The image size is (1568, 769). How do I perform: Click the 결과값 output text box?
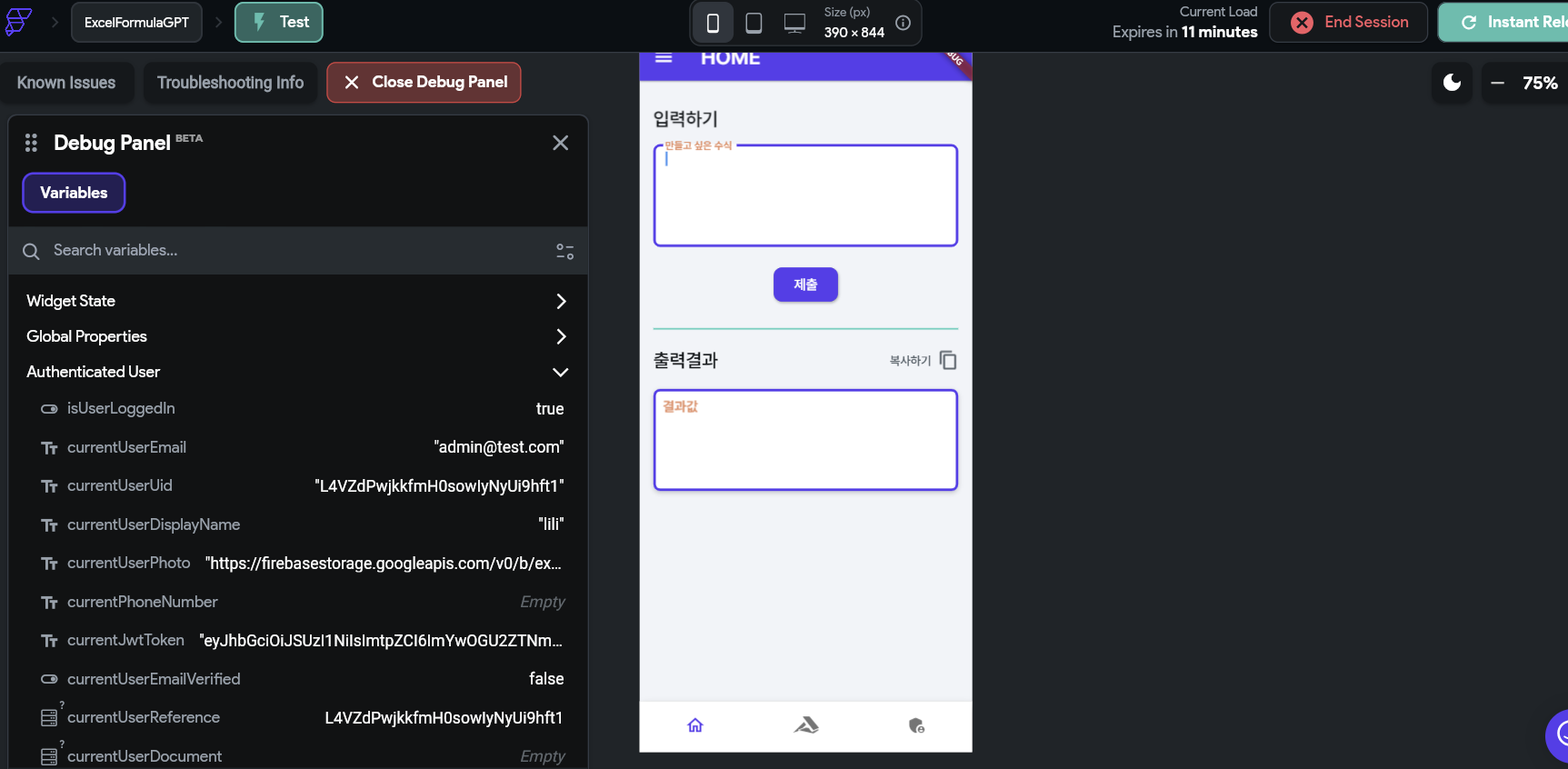click(805, 440)
